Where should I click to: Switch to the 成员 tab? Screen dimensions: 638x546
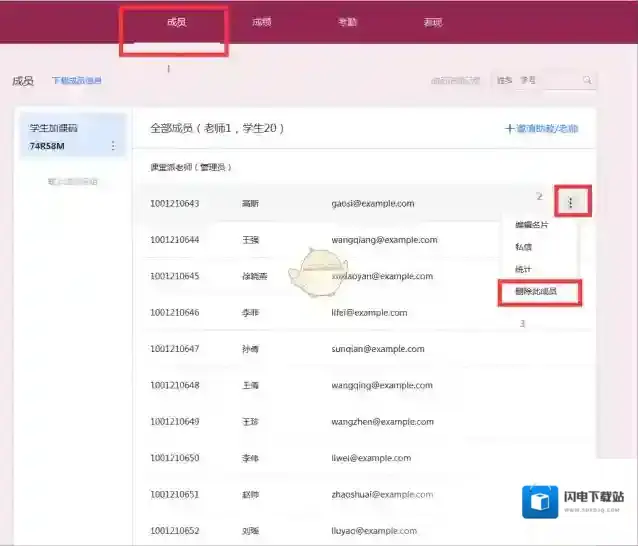(175, 21)
